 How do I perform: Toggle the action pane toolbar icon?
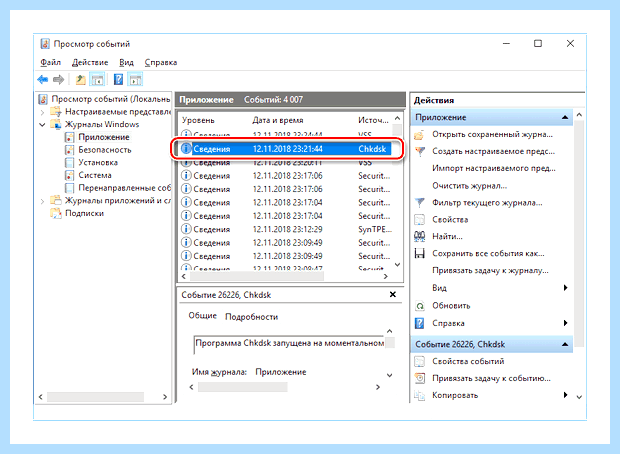point(135,79)
